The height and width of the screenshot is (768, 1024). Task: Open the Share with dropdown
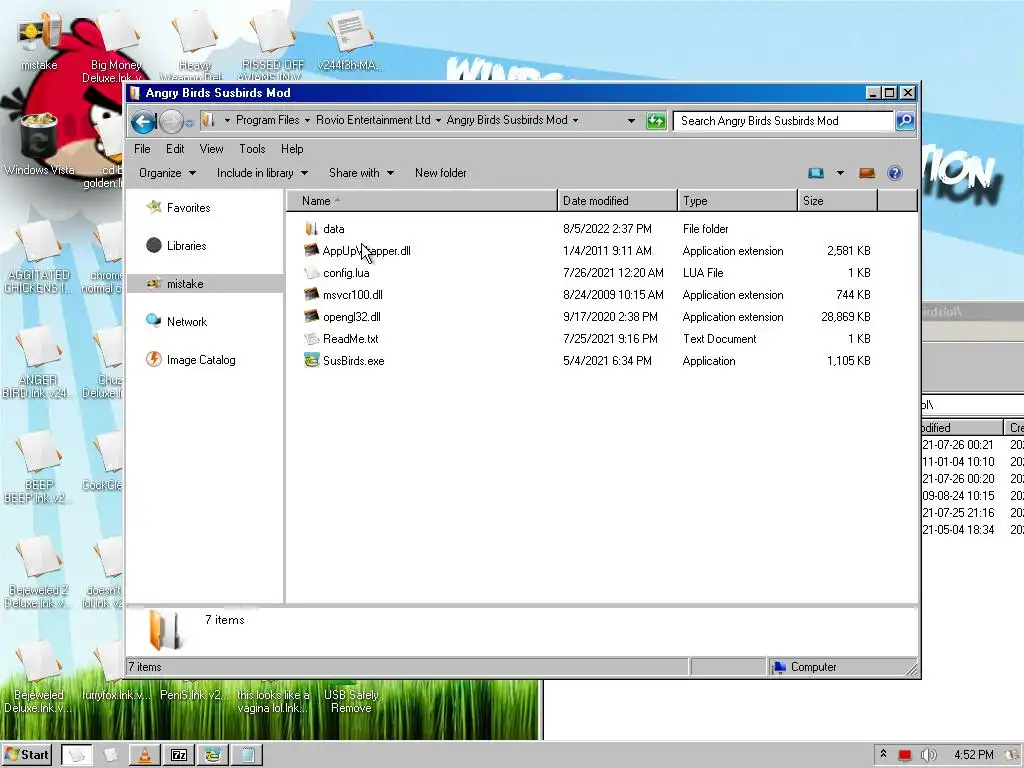(361, 173)
